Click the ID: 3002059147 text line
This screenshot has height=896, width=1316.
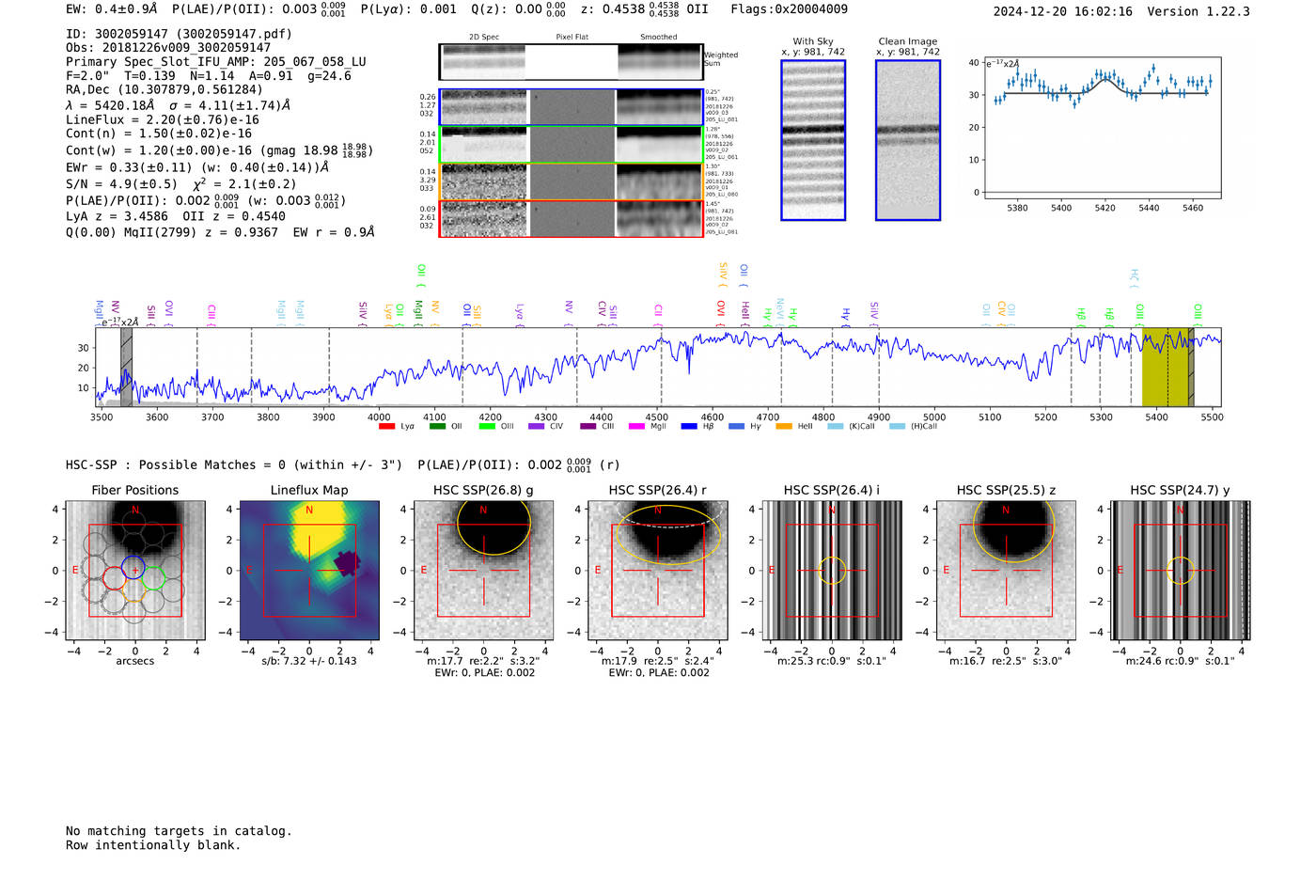(179, 34)
